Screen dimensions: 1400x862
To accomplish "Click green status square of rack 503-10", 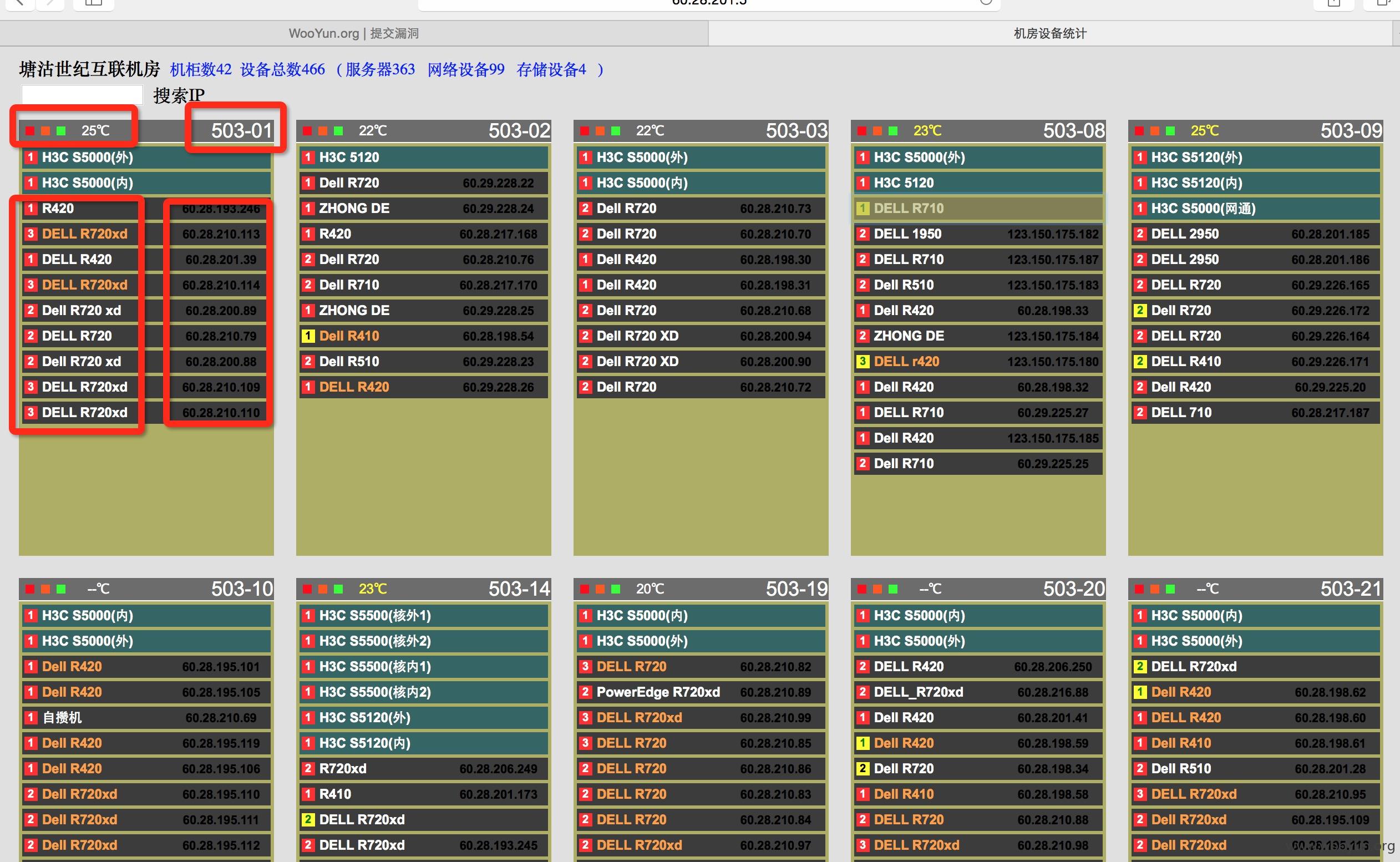I will pos(61,589).
